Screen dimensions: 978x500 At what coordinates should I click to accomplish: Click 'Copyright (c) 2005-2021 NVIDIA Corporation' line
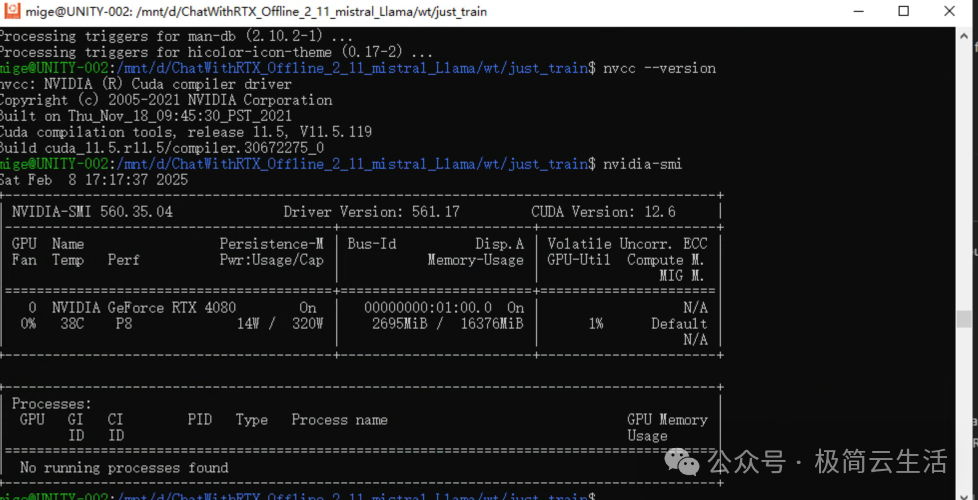166,100
